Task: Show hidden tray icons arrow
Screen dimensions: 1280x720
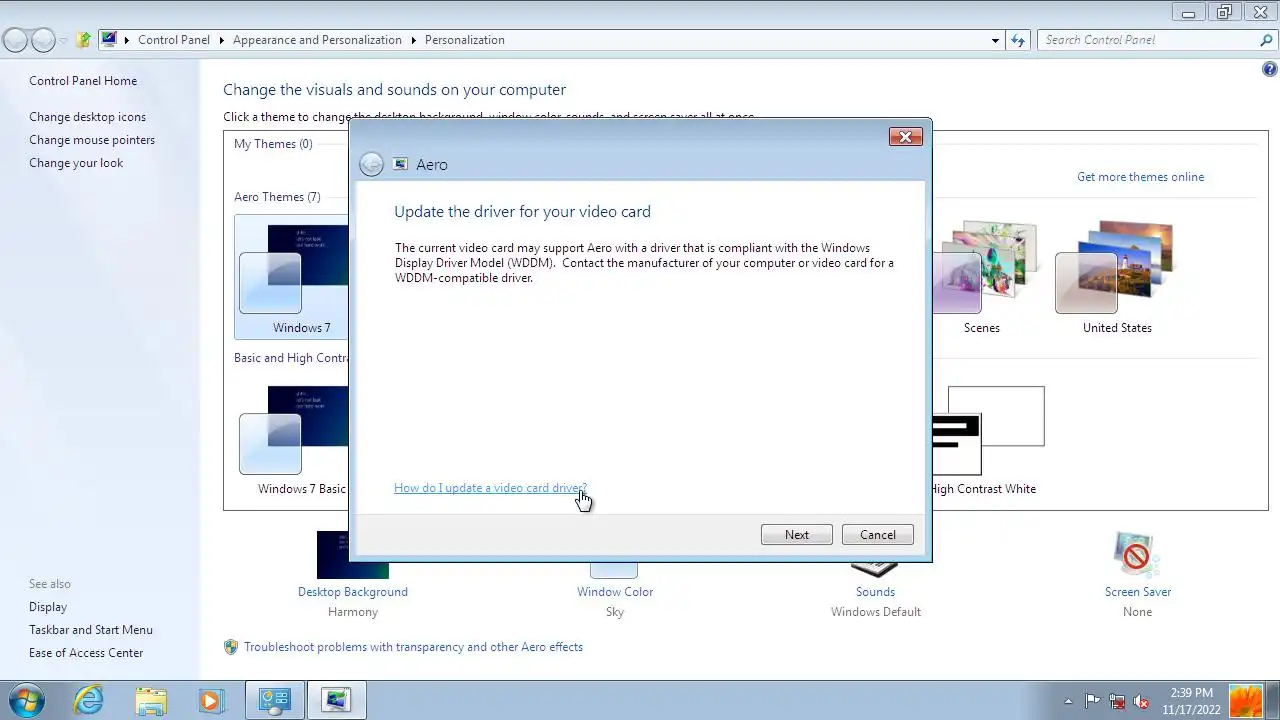Action: pyautogui.click(x=1068, y=701)
